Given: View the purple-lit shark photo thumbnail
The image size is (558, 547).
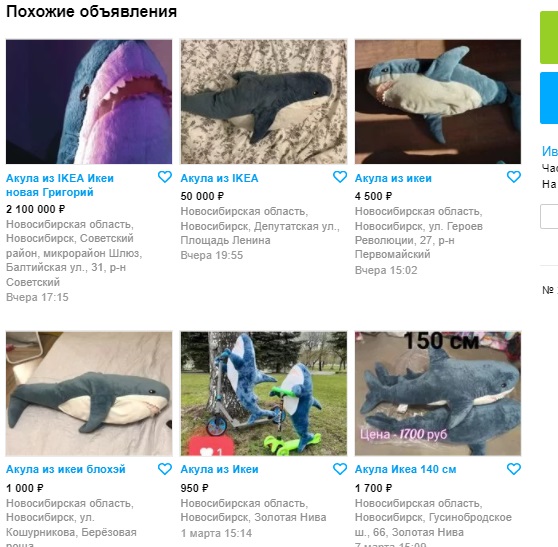Looking at the screenshot, I should [x=89, y=102].
